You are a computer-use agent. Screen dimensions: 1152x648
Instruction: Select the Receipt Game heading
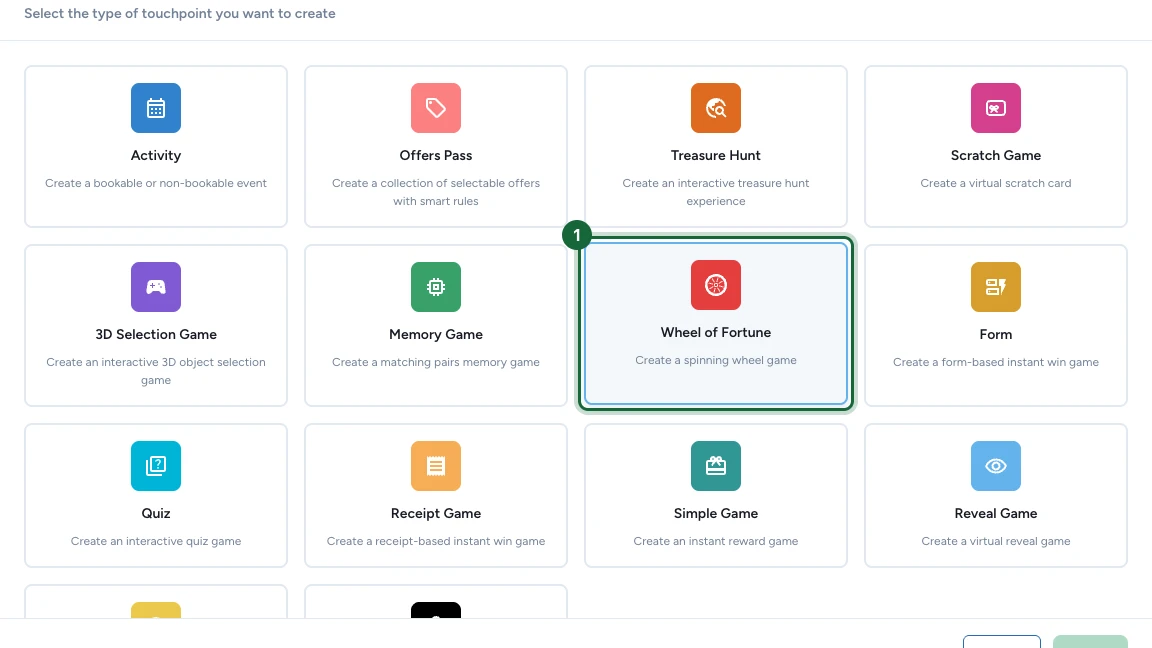coord(436,513)
